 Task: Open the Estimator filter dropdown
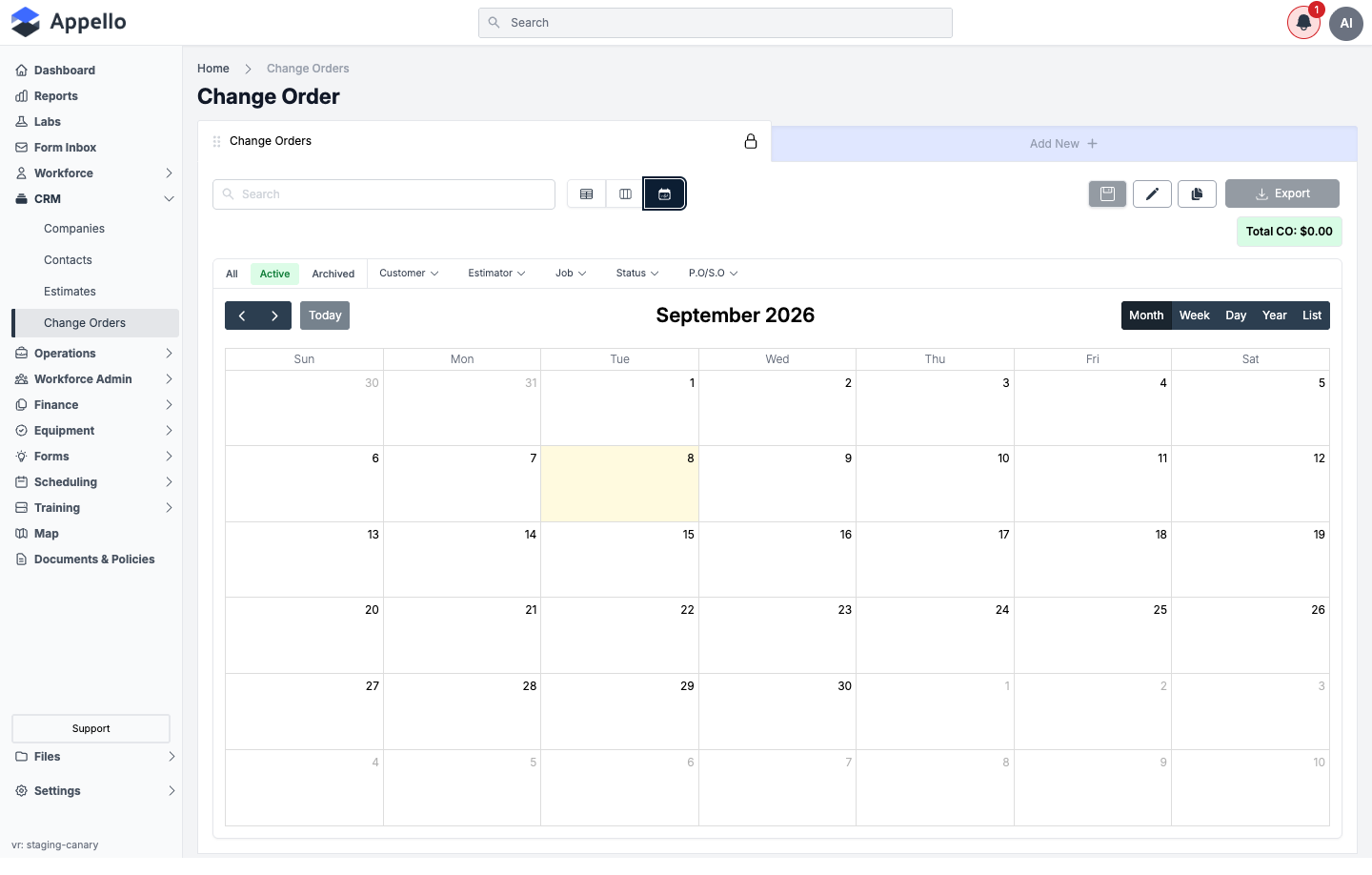point(496,274)
